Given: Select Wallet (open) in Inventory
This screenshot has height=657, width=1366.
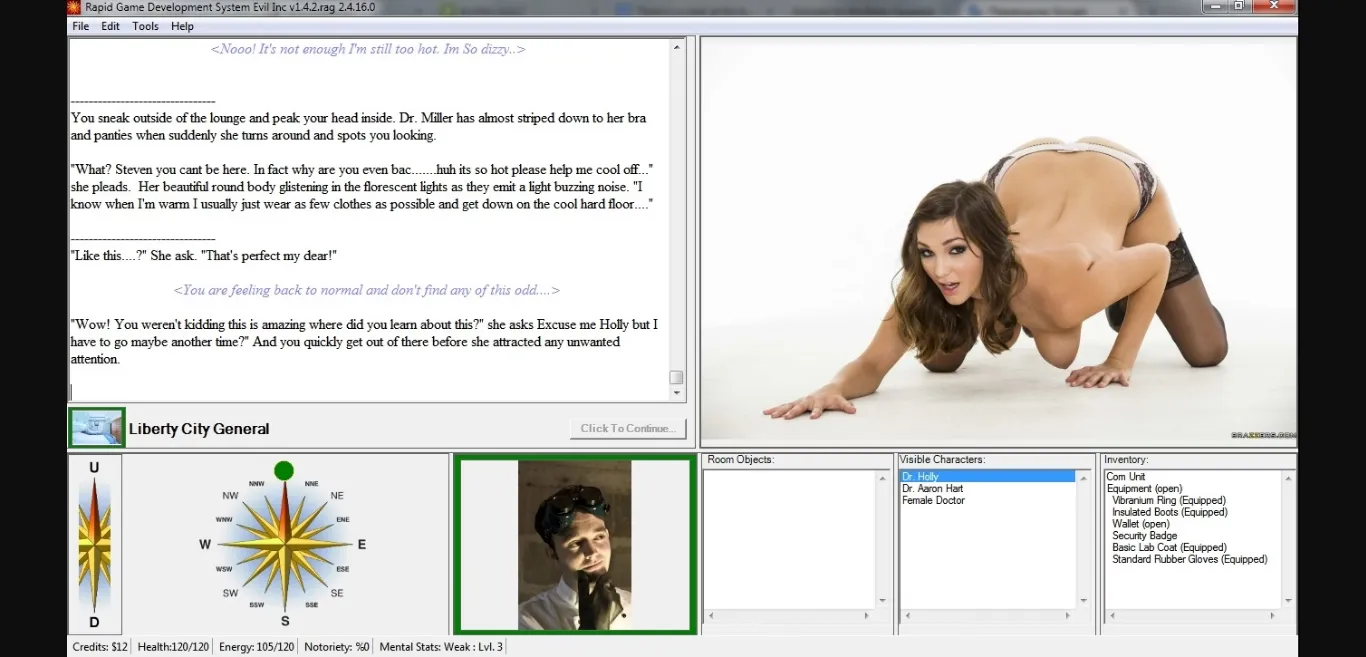Looking at the screenshot, I should [x=1140, y=524].
